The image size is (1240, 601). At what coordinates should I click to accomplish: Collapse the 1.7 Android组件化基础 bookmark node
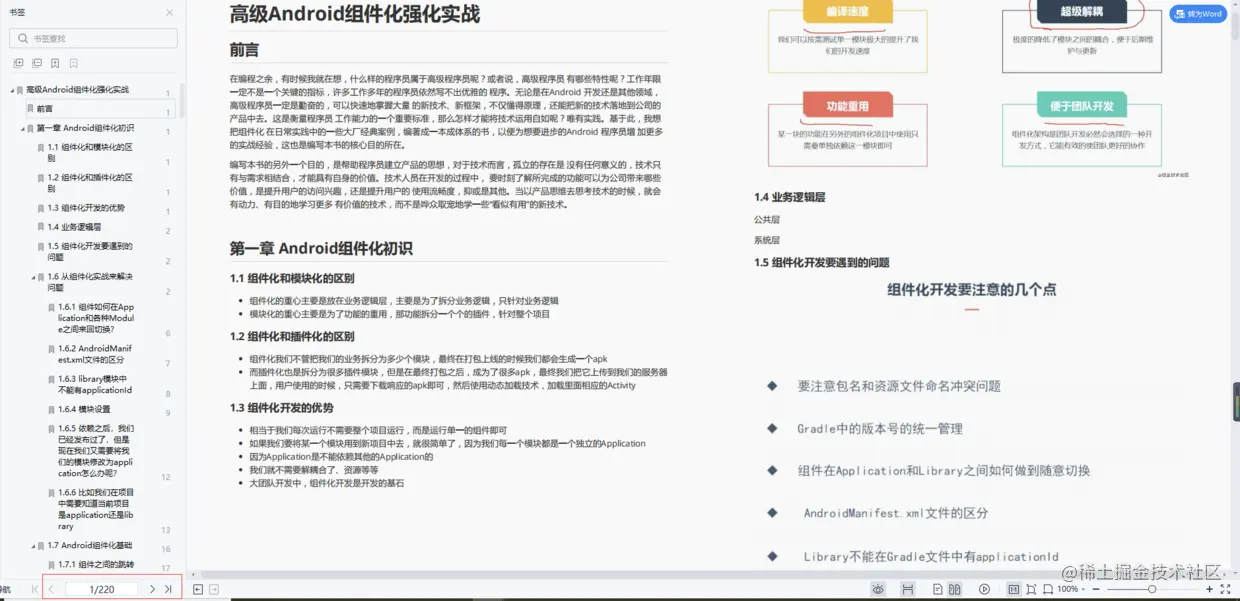coord(34,546)
